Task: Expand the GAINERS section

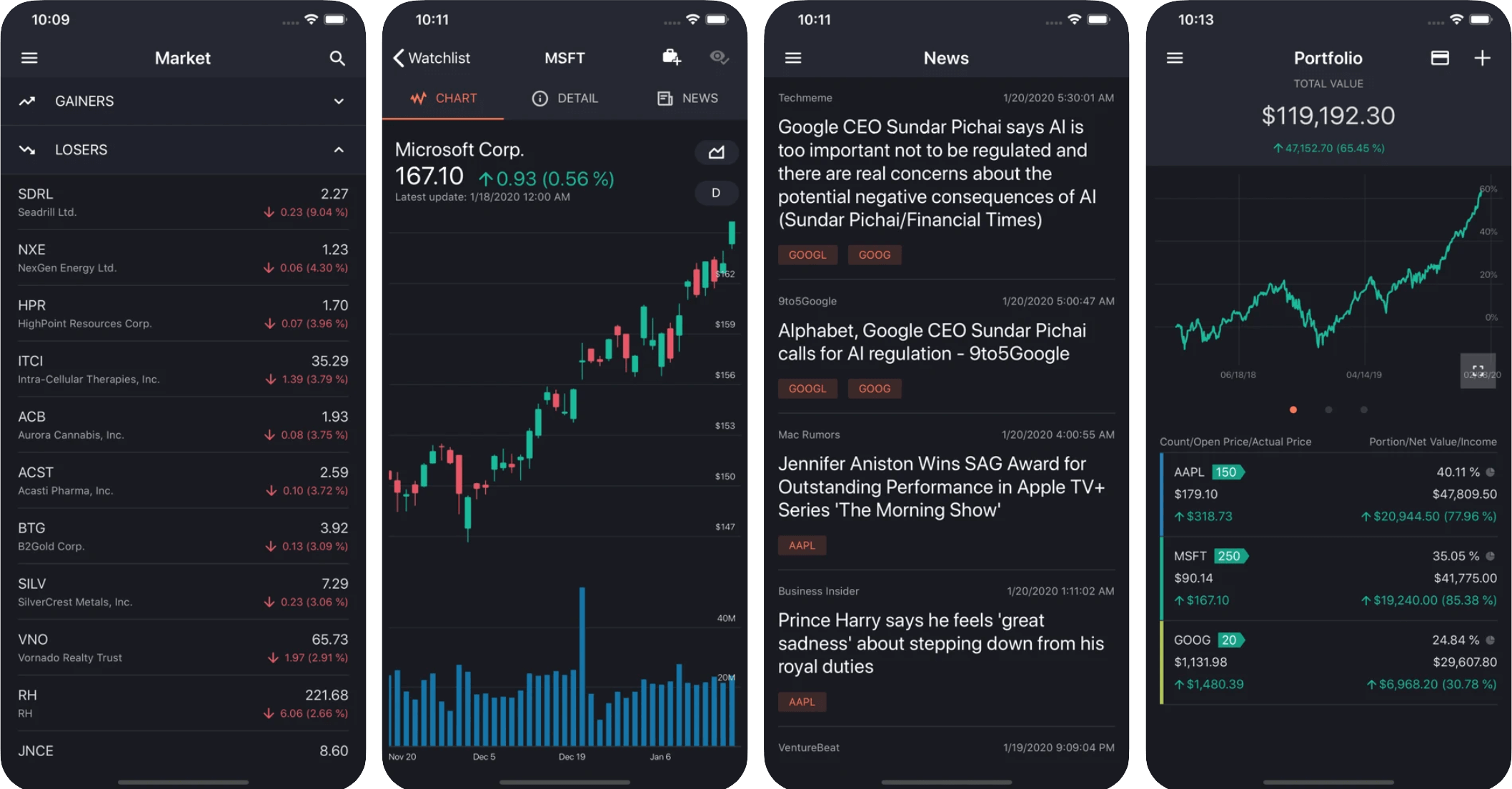Action: tap(339, 101)
